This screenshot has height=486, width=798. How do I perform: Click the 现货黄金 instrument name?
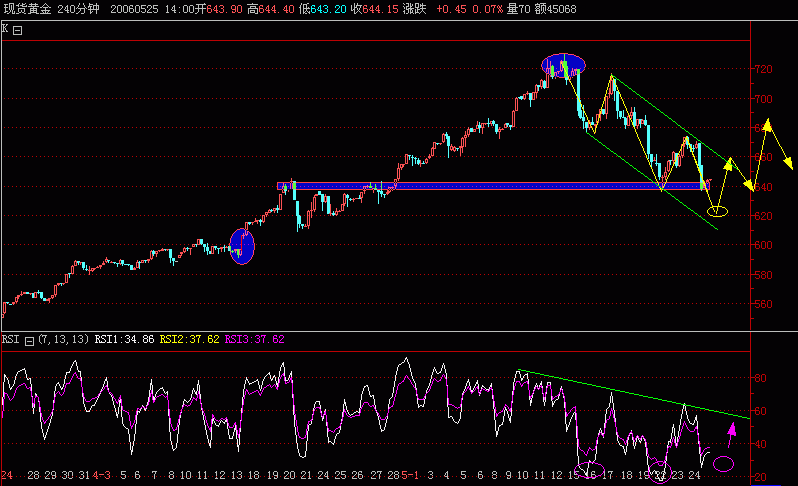click(27, 9)
